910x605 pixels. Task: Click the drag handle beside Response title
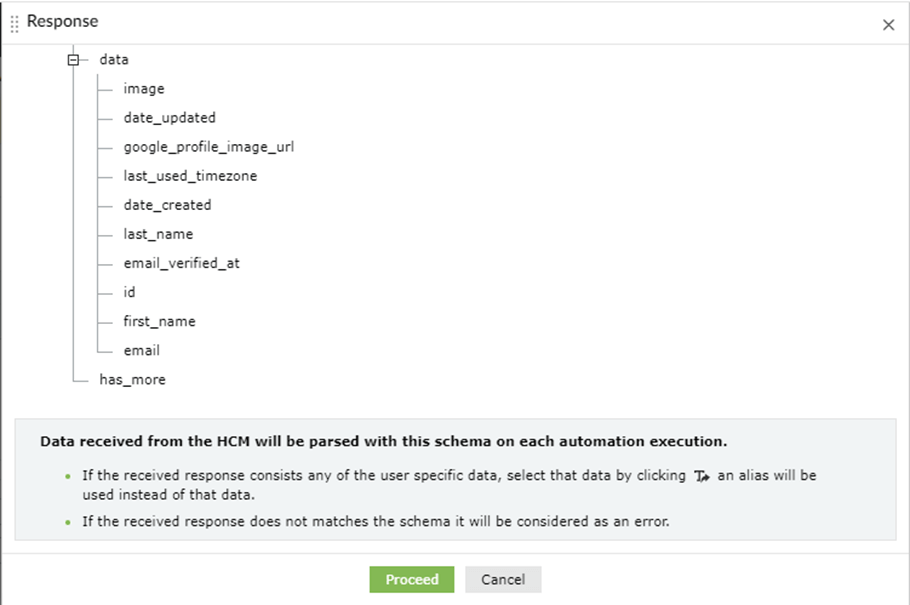tap(14, 23)
